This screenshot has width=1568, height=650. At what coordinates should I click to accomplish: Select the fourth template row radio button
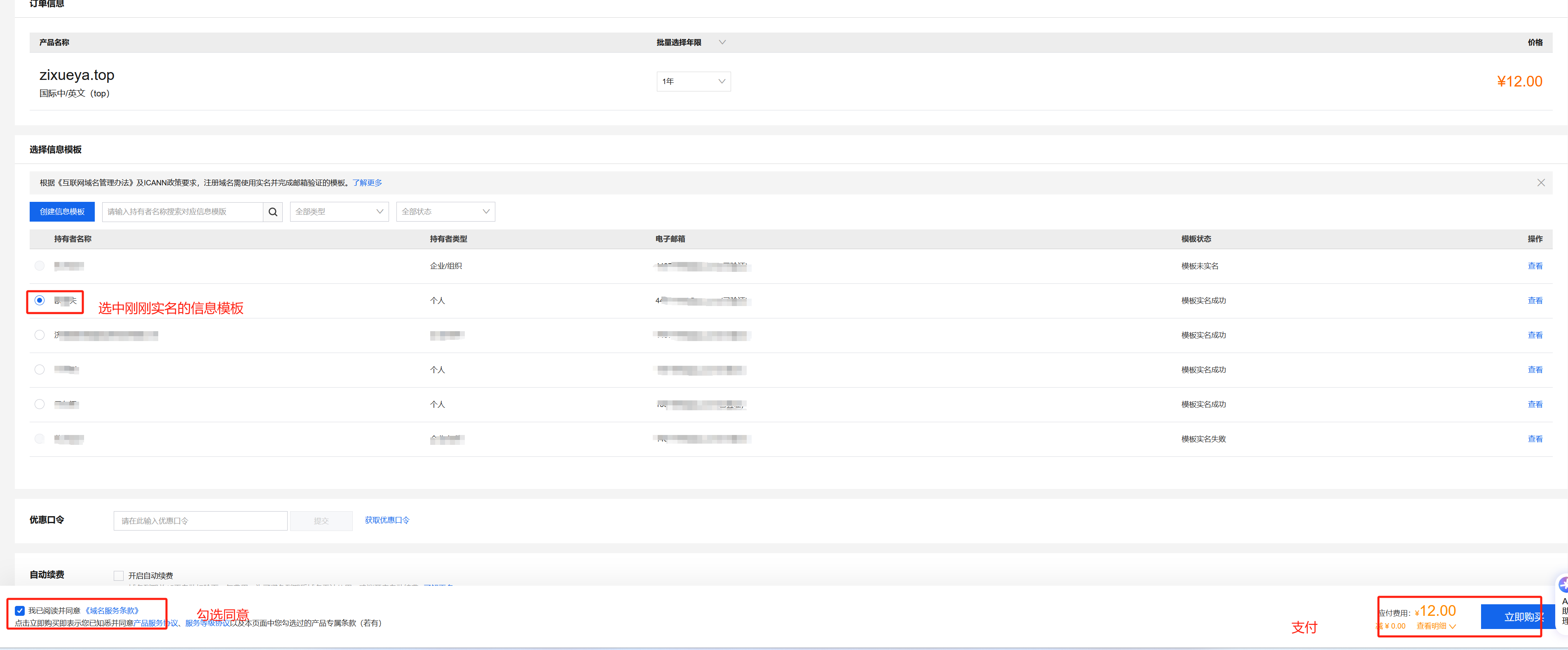point(40,369)
